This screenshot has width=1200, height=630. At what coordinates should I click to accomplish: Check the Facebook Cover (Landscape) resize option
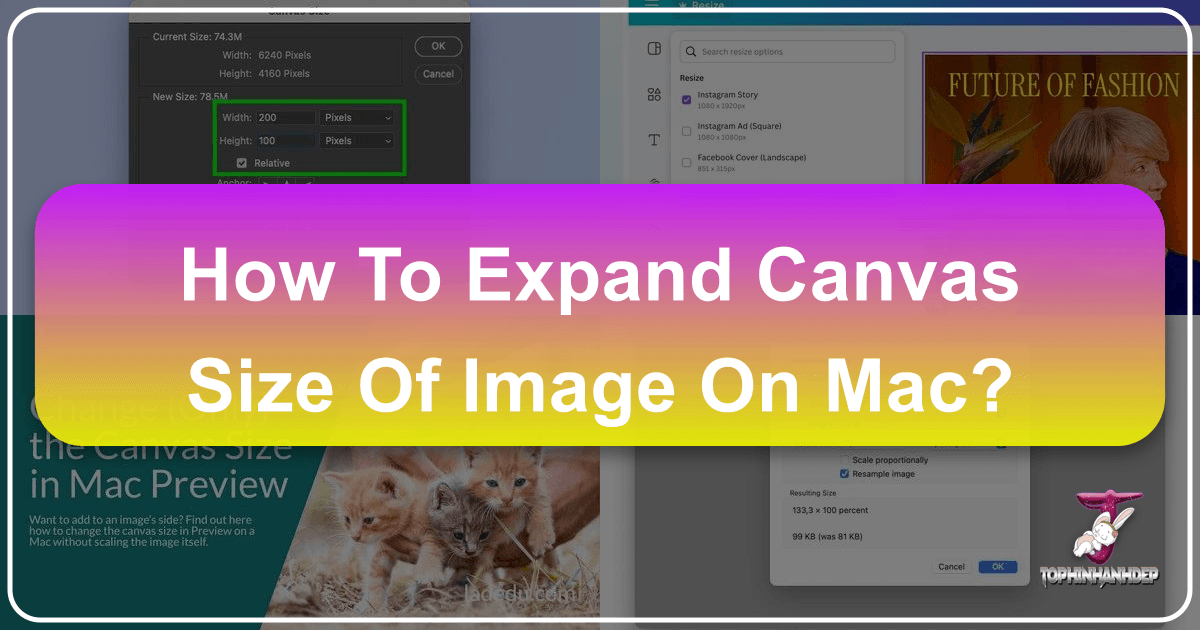687,162
